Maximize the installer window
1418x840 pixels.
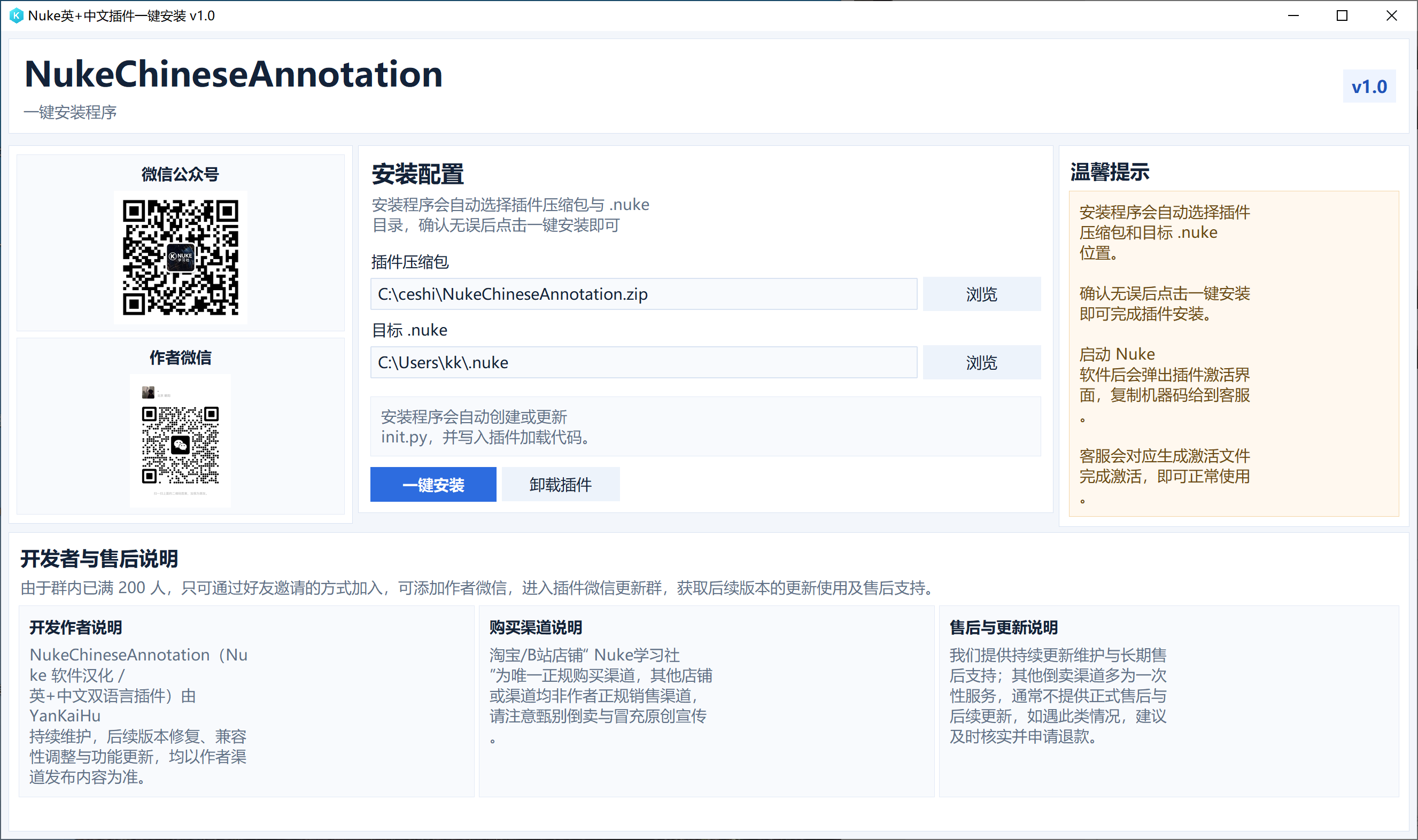point(1342,16)
